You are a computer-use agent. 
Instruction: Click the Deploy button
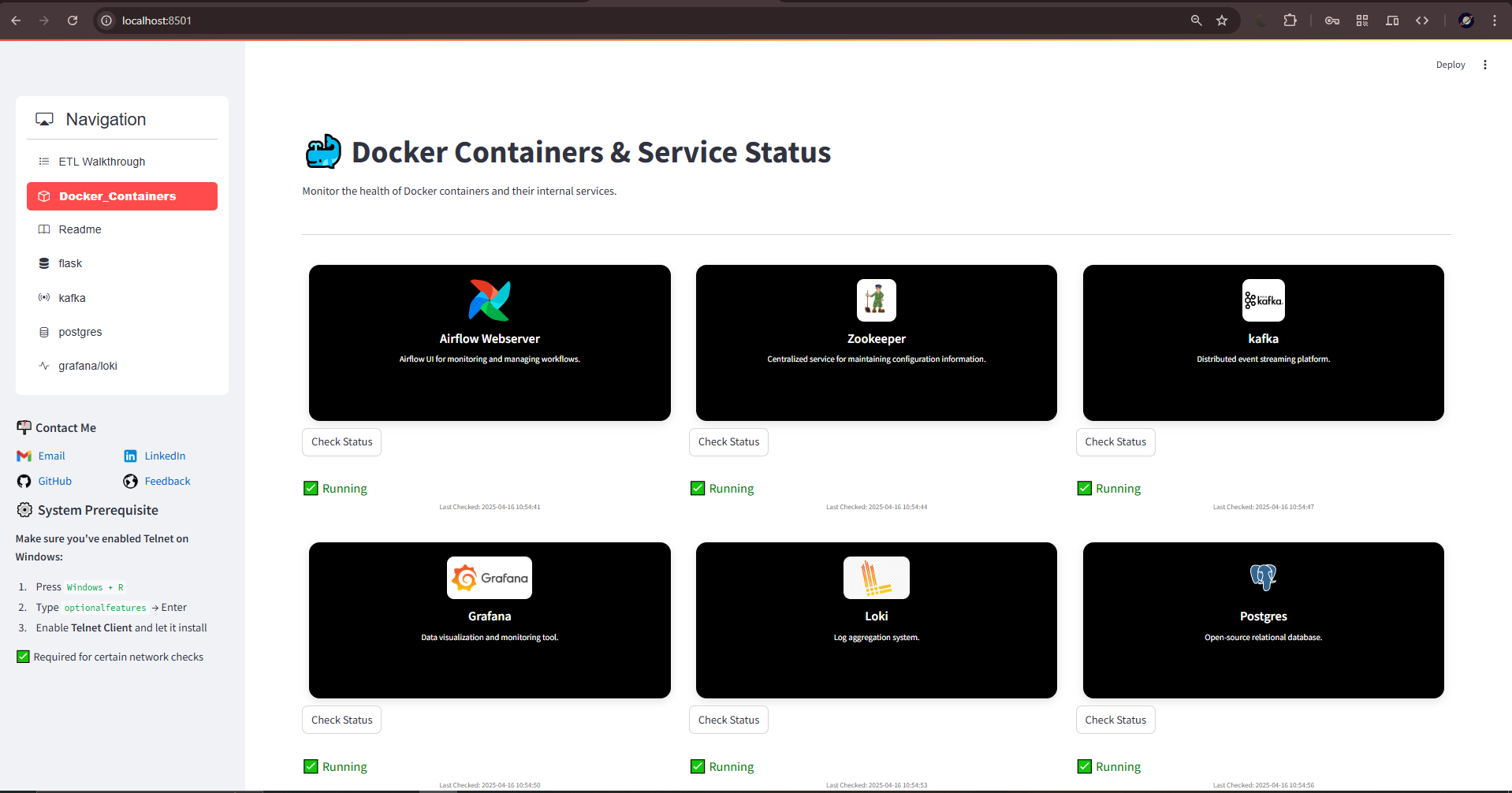tap(1451, 65)
